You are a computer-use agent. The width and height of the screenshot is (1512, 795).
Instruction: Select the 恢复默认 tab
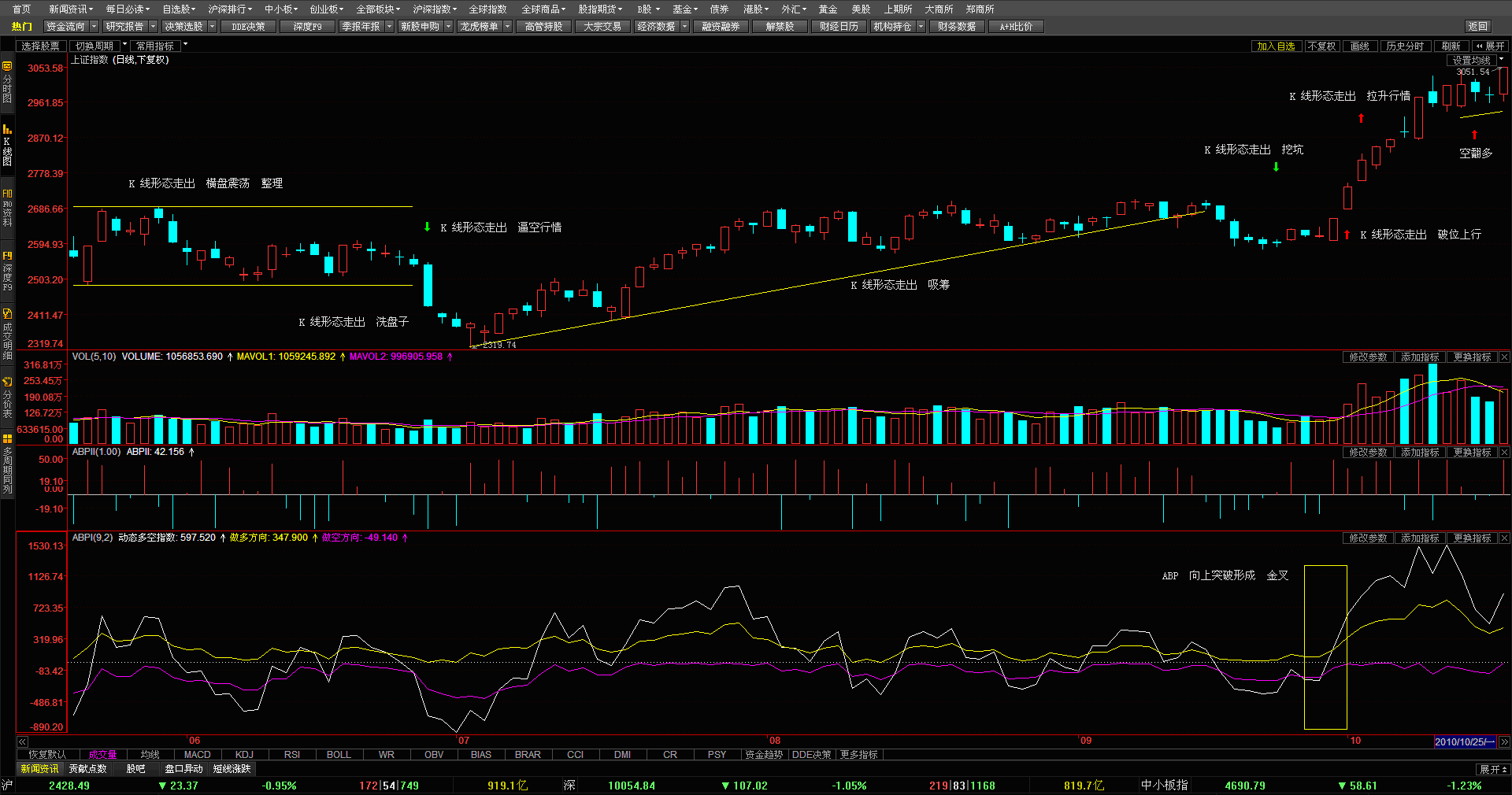point(47,755)
